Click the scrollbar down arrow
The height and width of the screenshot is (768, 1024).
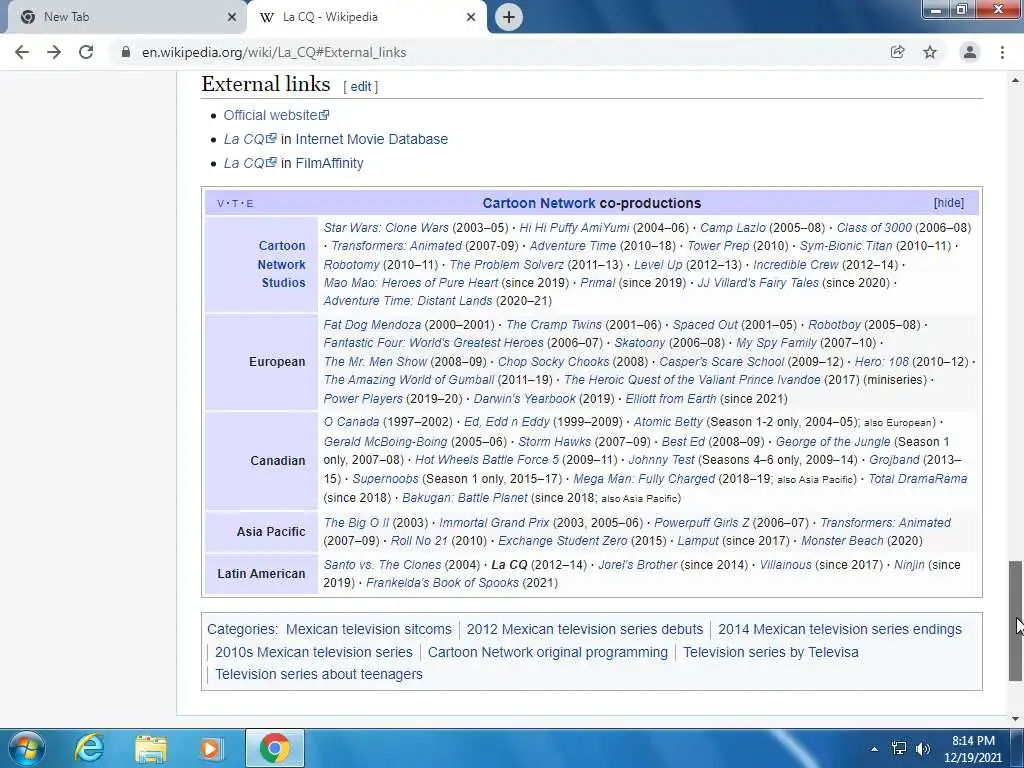[x=1016, y=719]
